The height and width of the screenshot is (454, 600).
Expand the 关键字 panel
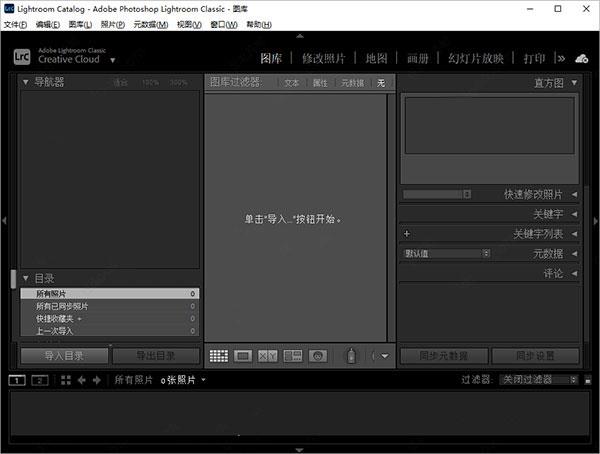click(574, 214)
